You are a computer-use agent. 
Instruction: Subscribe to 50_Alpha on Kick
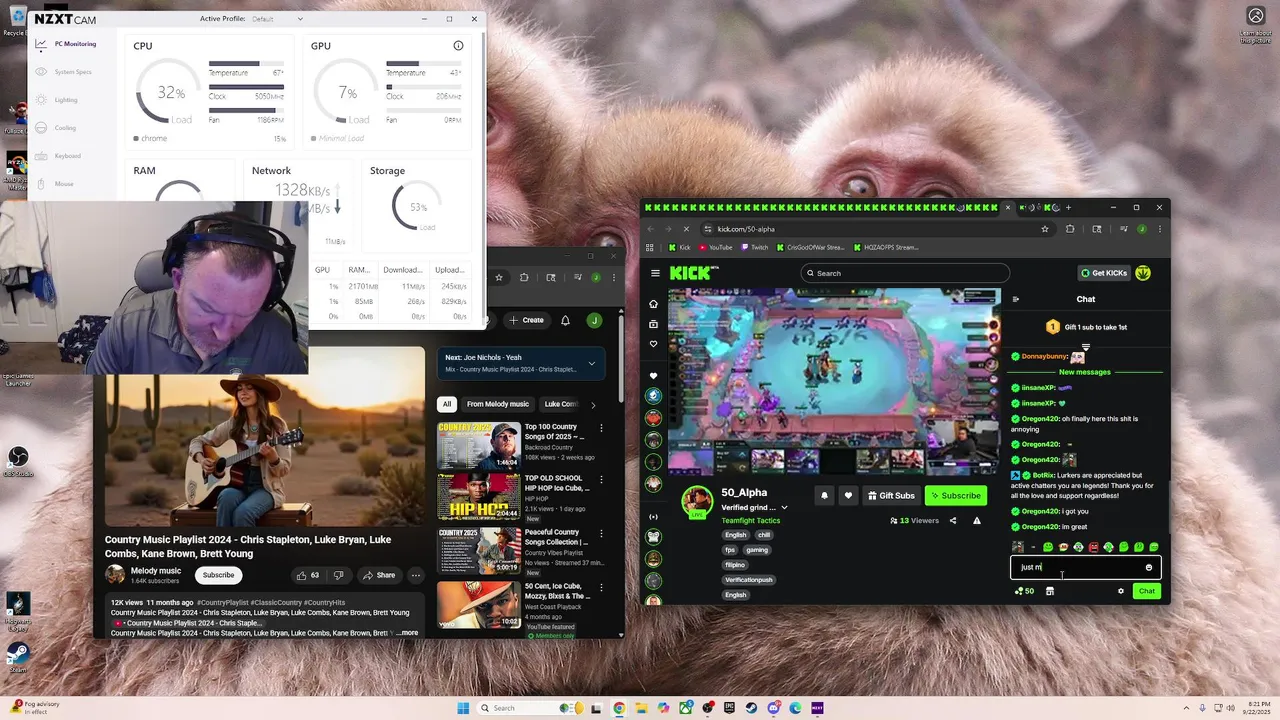[x=955, y=495]
